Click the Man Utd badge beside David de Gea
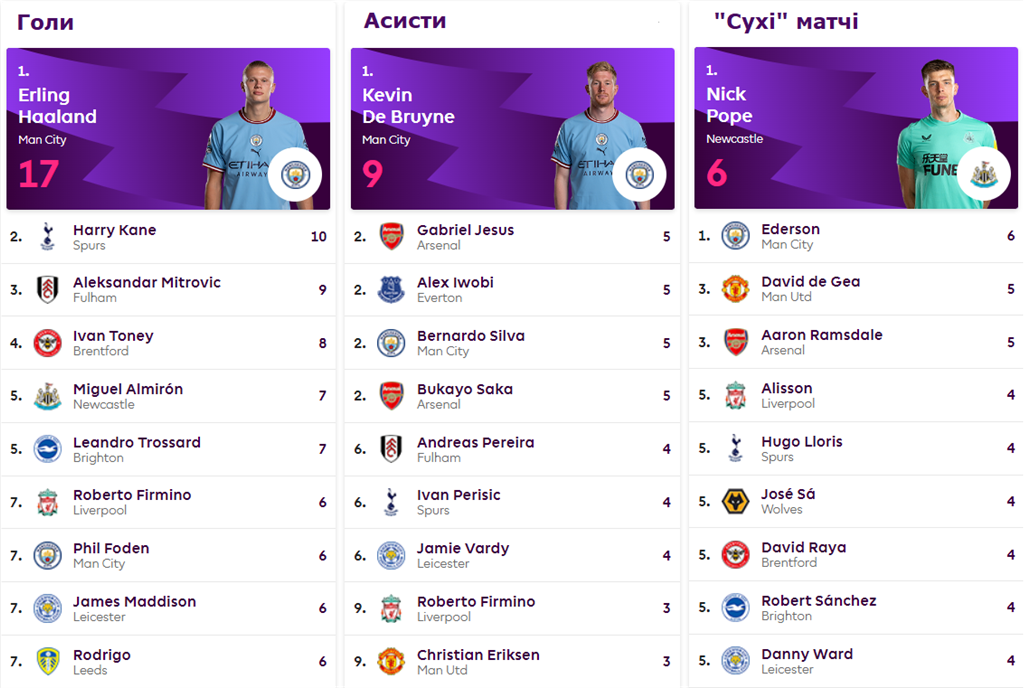 coord(735,289)
